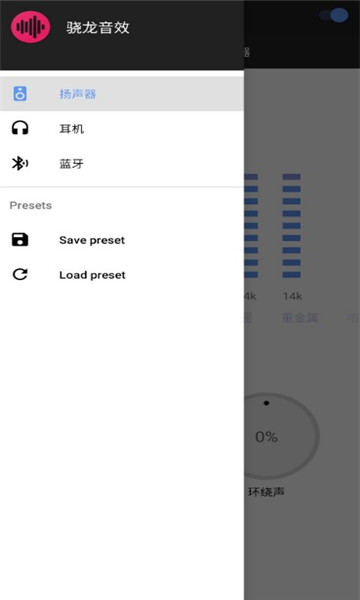Screen dimensions: 360x600
Task: Choose the 蓝牙 Bluetooth menu item
Action: (x=122, y=164)
